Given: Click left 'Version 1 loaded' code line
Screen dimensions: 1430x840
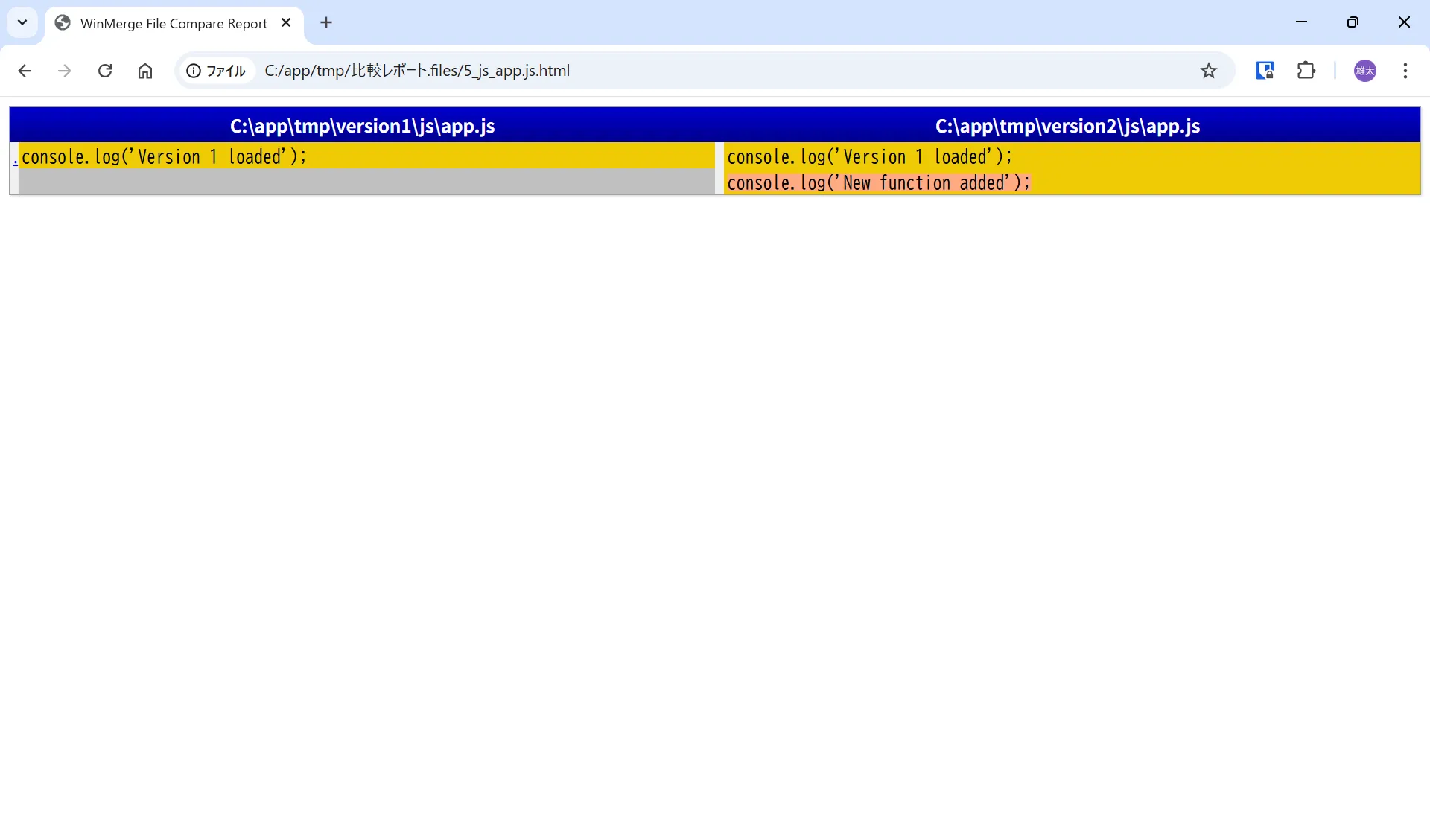Looking at the screenshot, I should (x=366, y=157).
